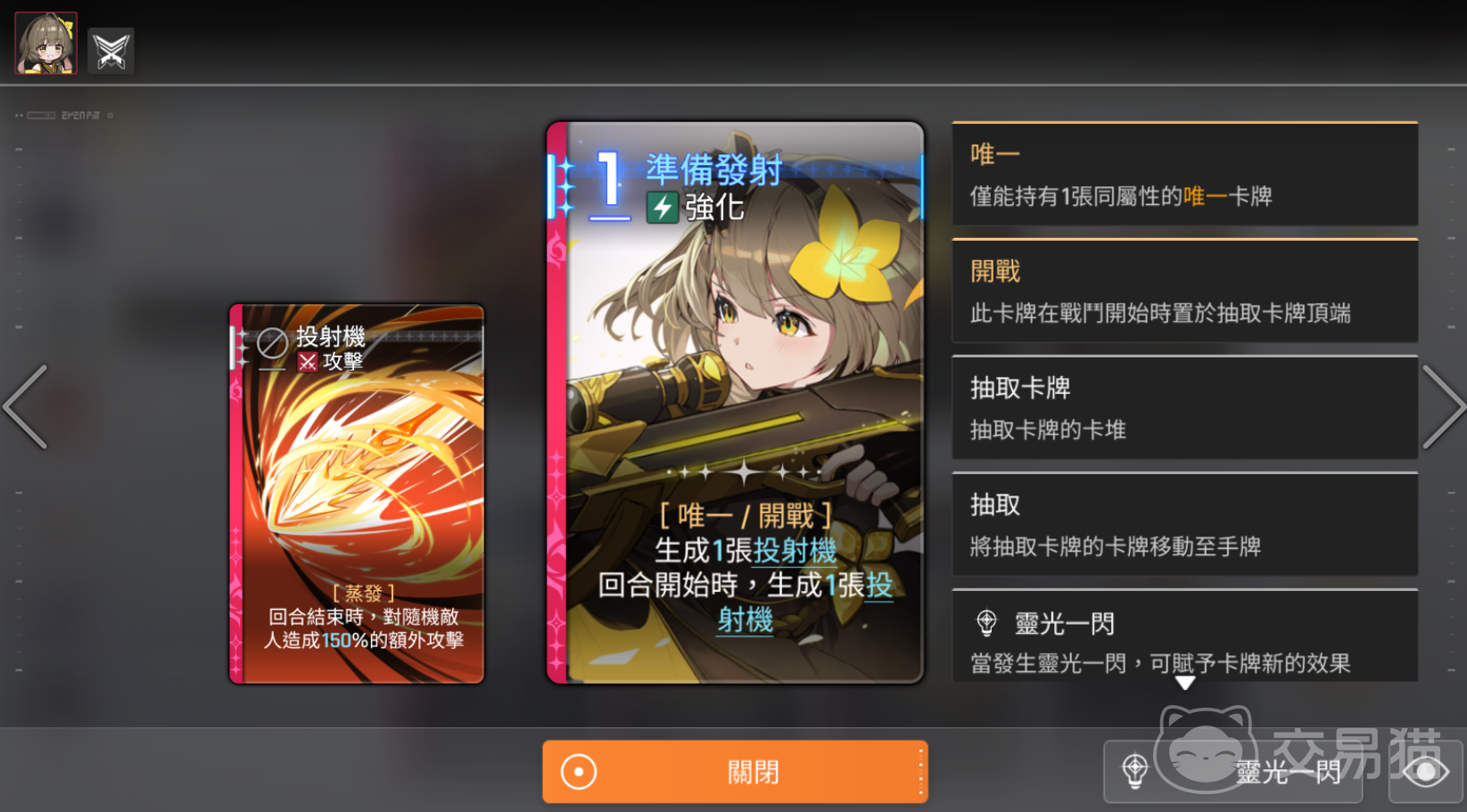Toggle the eye visibility button
The image size is (1467, 812).
[1425, 772]
